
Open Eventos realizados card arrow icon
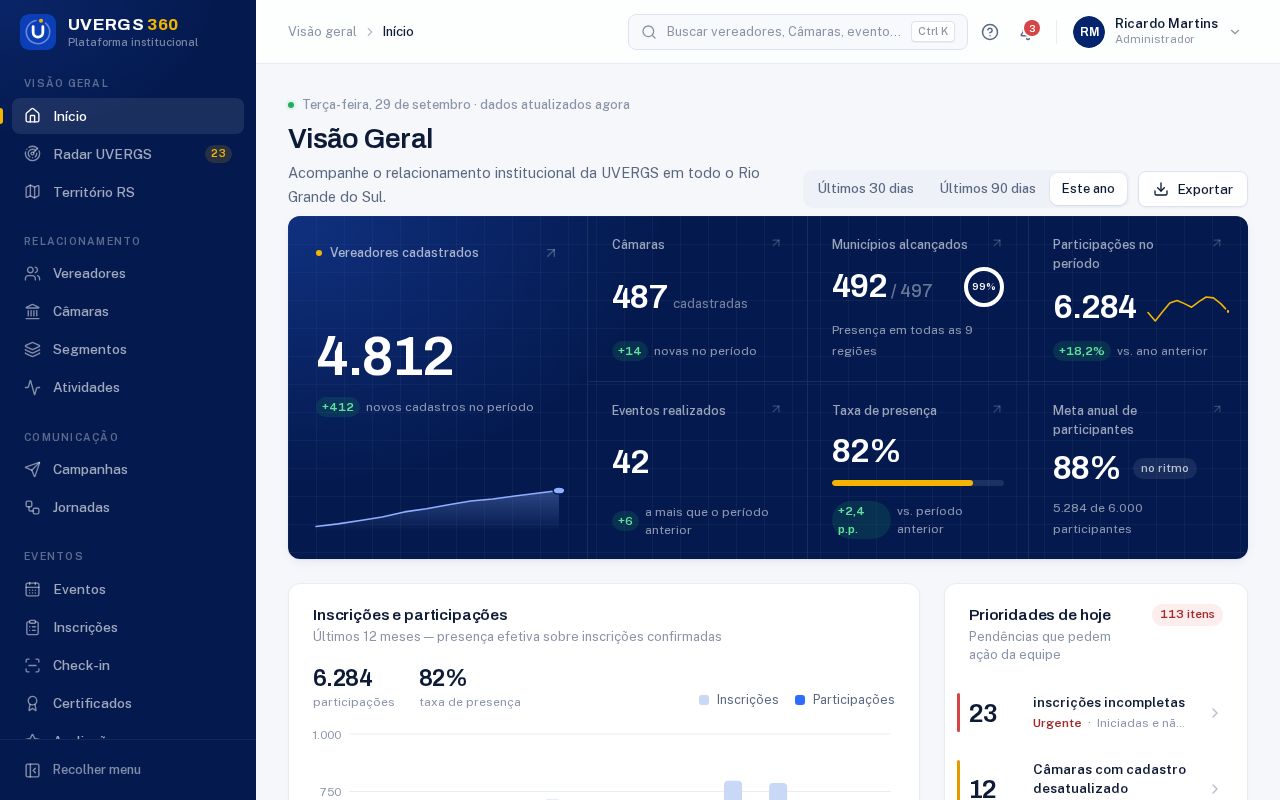776,409
